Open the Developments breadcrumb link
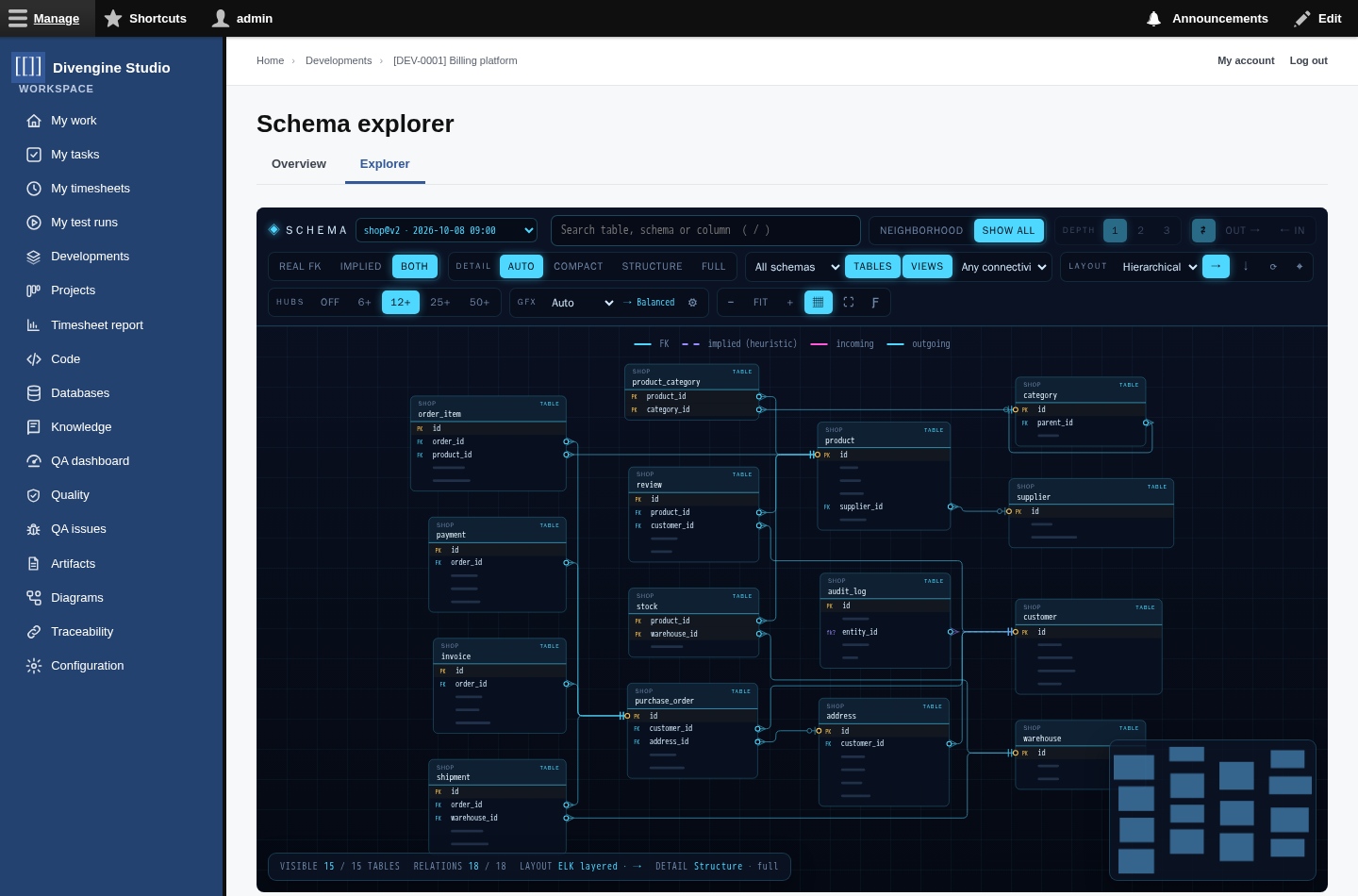Viewport: 1358px width, 896px height. [x=339, y=60]
